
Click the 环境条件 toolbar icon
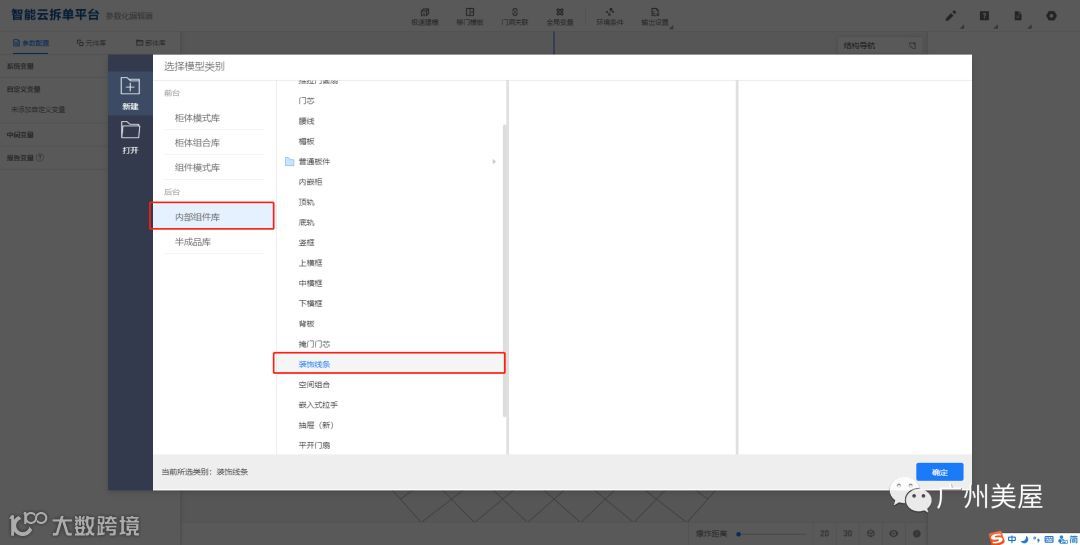click(610, 12)
